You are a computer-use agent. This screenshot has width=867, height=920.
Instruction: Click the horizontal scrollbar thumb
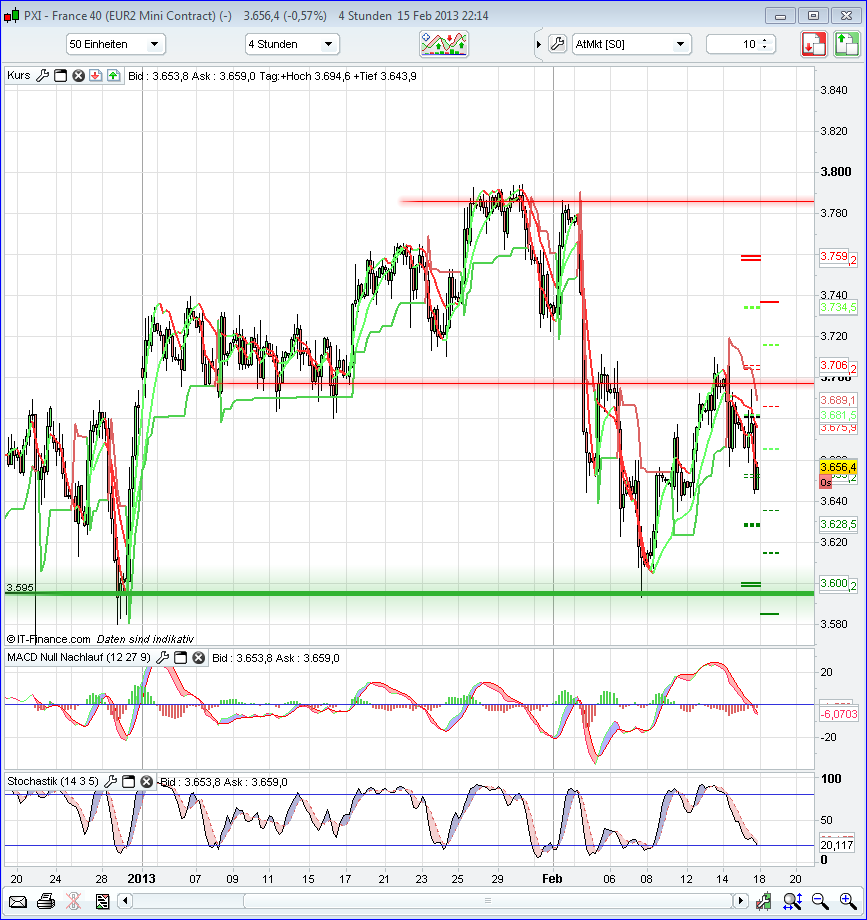tap(487, 900)
